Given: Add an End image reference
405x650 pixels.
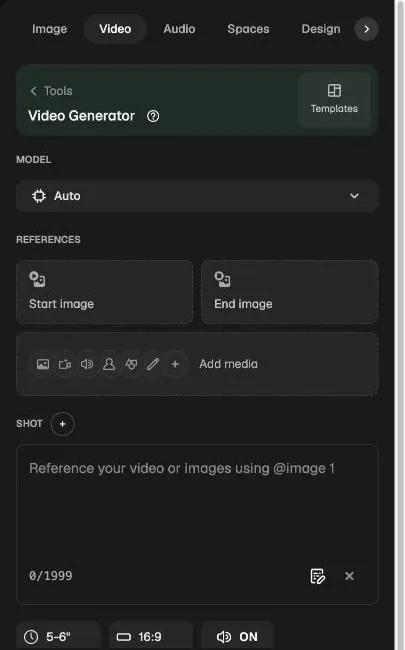Looking at the screenshot, I should tap(289, 292).
